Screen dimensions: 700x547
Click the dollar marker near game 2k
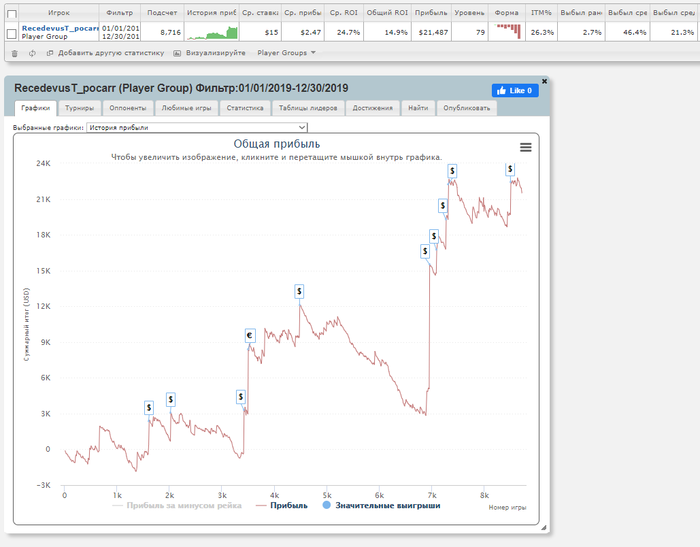[x=171, y=399]
